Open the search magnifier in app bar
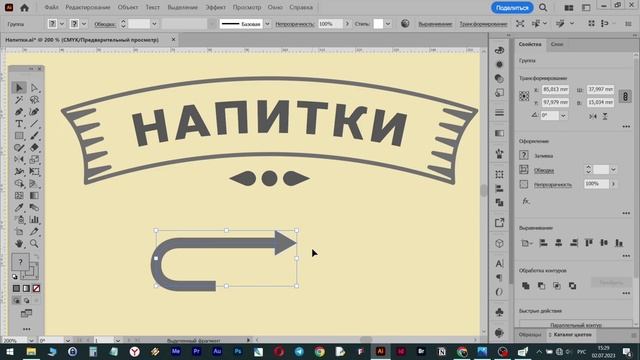This screenshot has width=640, height=360. (x=543, y=7)
